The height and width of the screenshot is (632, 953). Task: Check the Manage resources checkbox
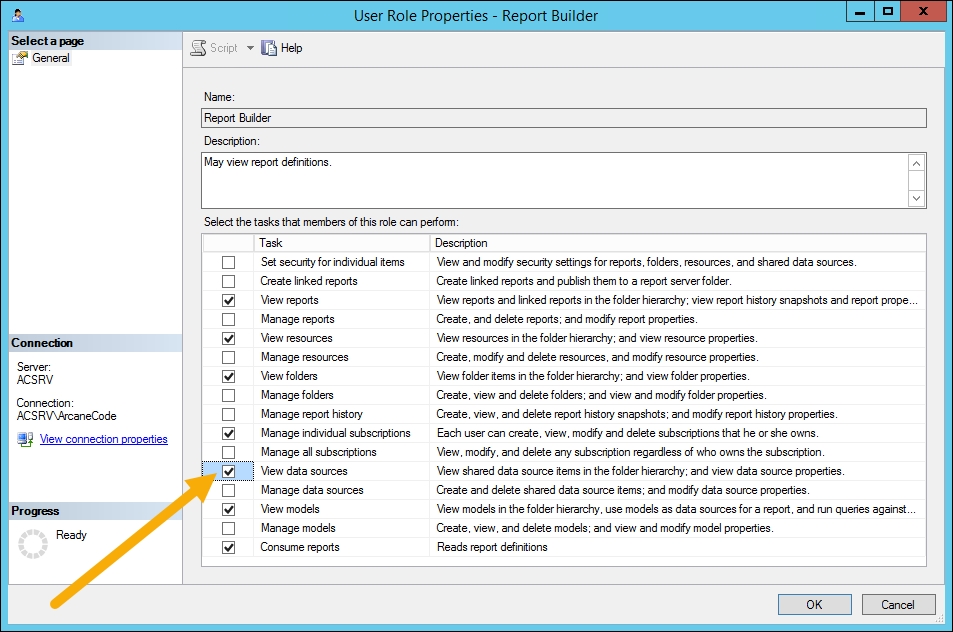point(229,357)
